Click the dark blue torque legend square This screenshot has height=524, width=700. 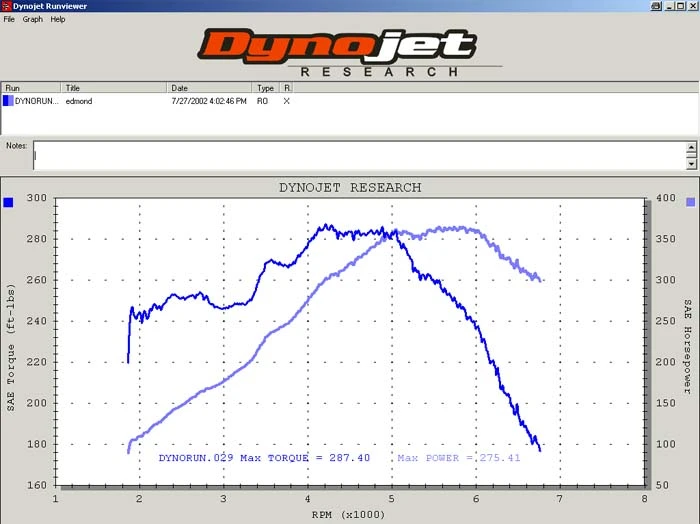[x=8, y=203]
